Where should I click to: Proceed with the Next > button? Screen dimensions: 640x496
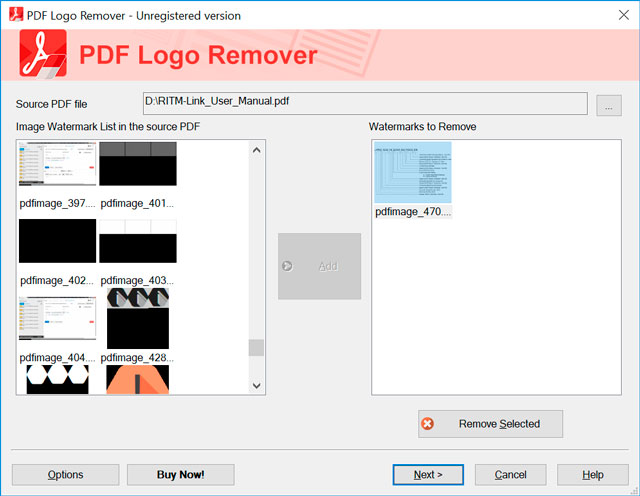click(428, 474)
